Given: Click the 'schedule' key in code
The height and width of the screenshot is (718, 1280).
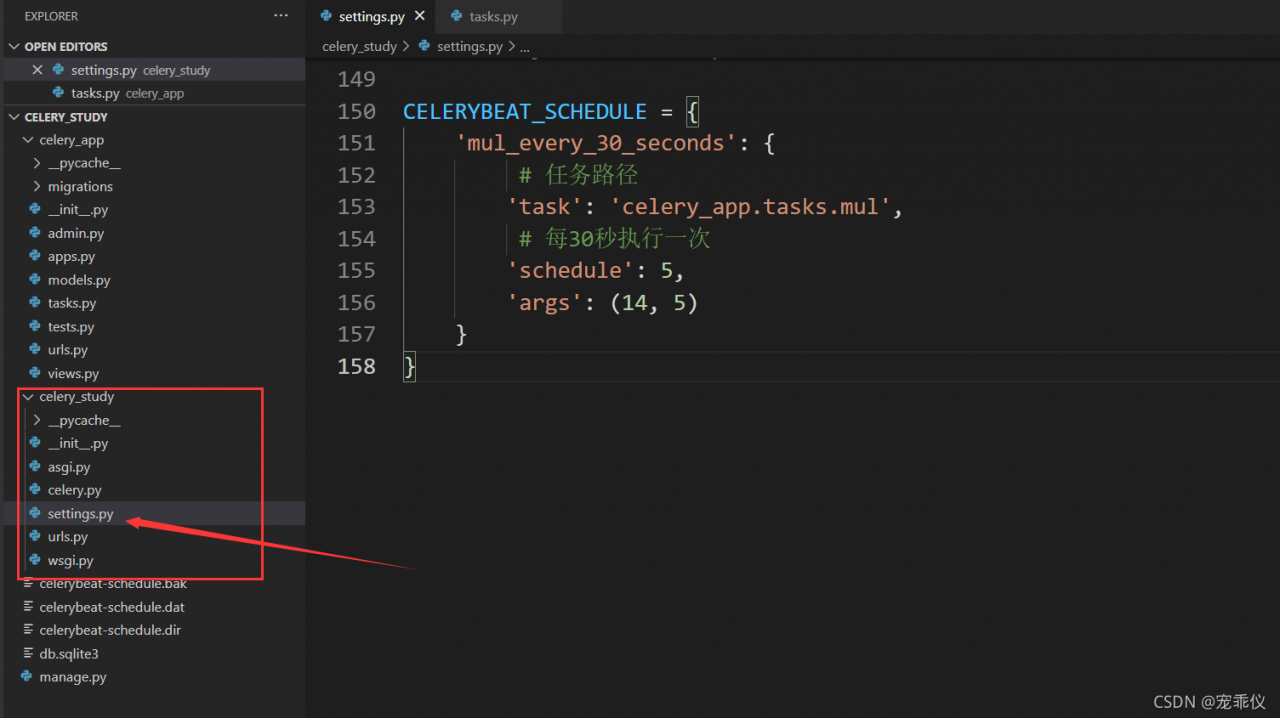Looking at the screenshot, I should [x=571, y=270].
